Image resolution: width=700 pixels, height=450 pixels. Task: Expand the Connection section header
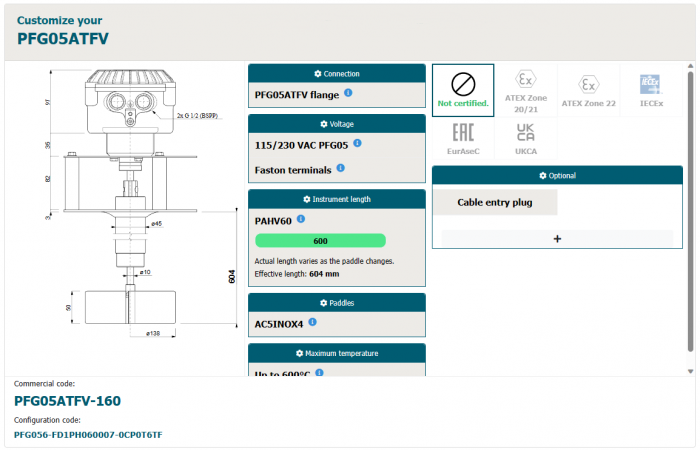336,74
